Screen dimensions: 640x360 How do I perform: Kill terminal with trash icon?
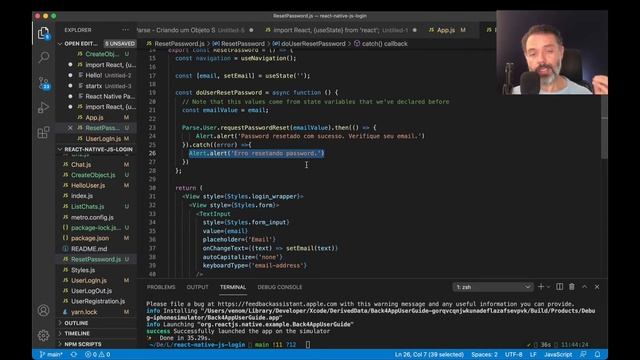572,287
